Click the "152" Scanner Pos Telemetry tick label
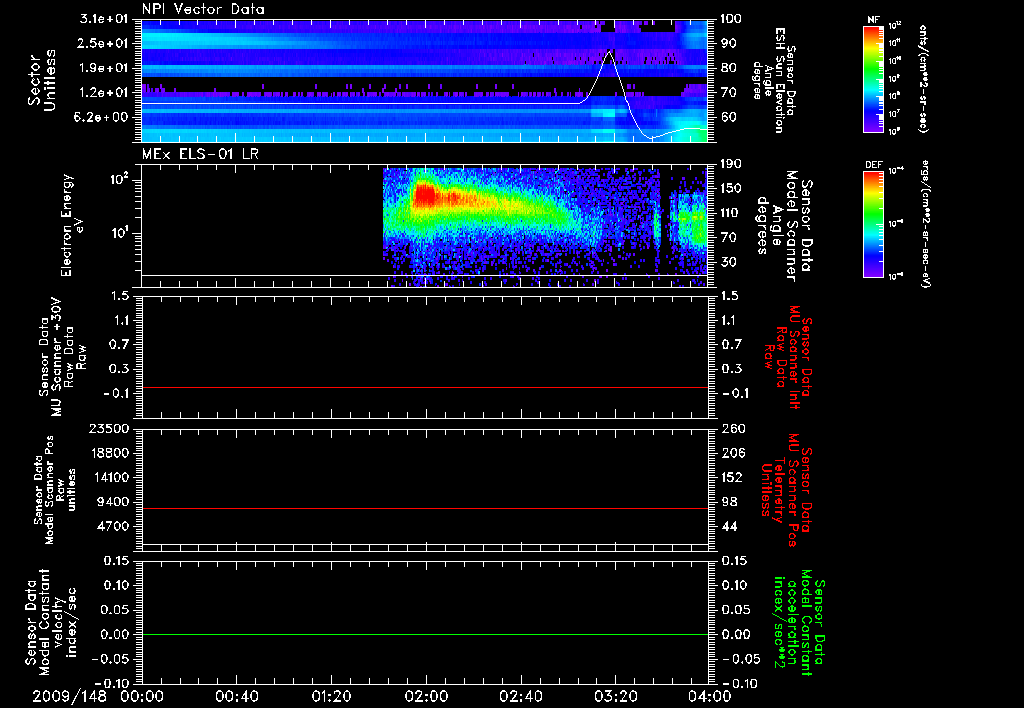 pyautogui.click(x=731, y=477)
